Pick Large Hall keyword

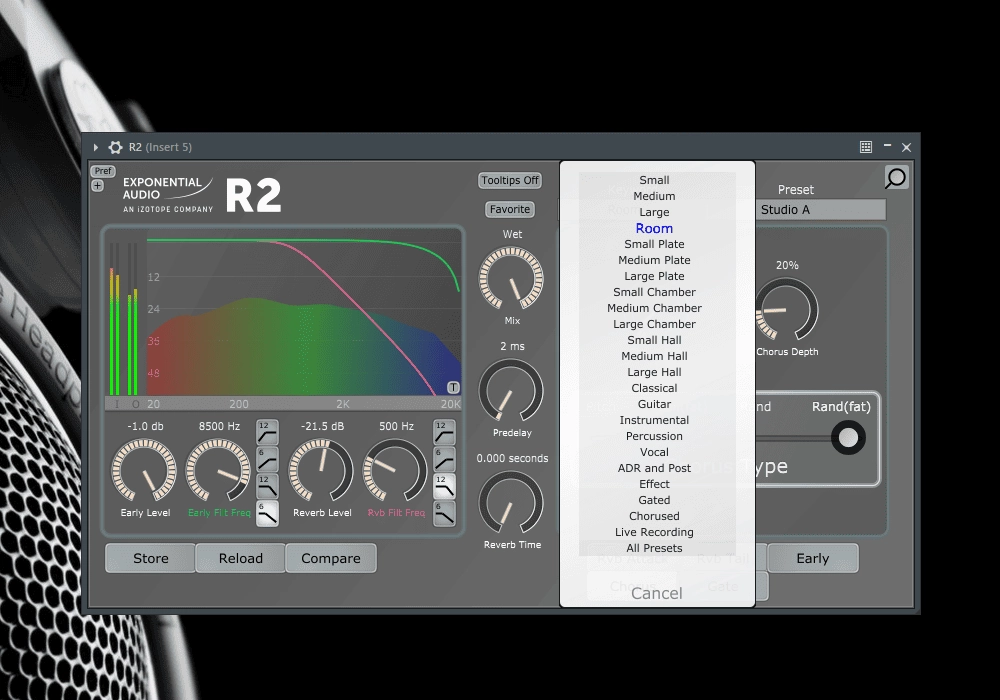[654, 372]
